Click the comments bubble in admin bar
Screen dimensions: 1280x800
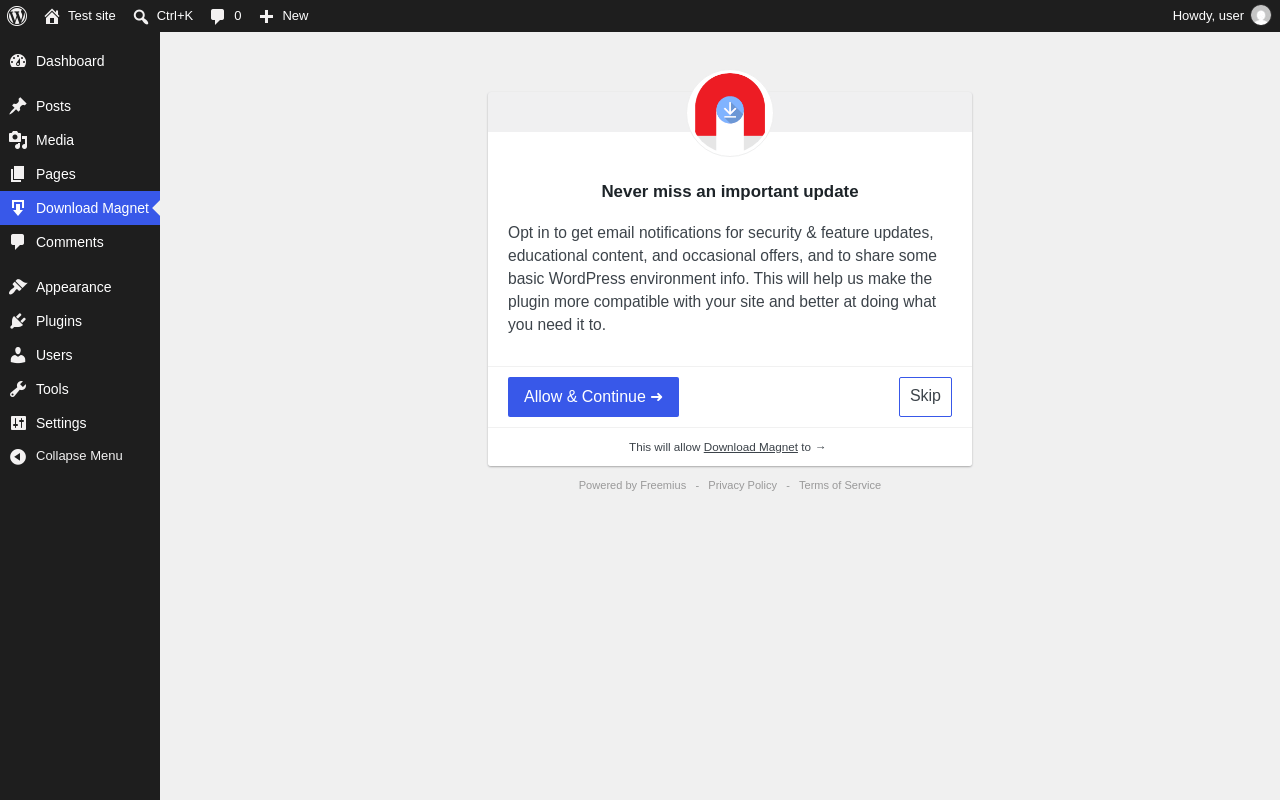(218, 16)
